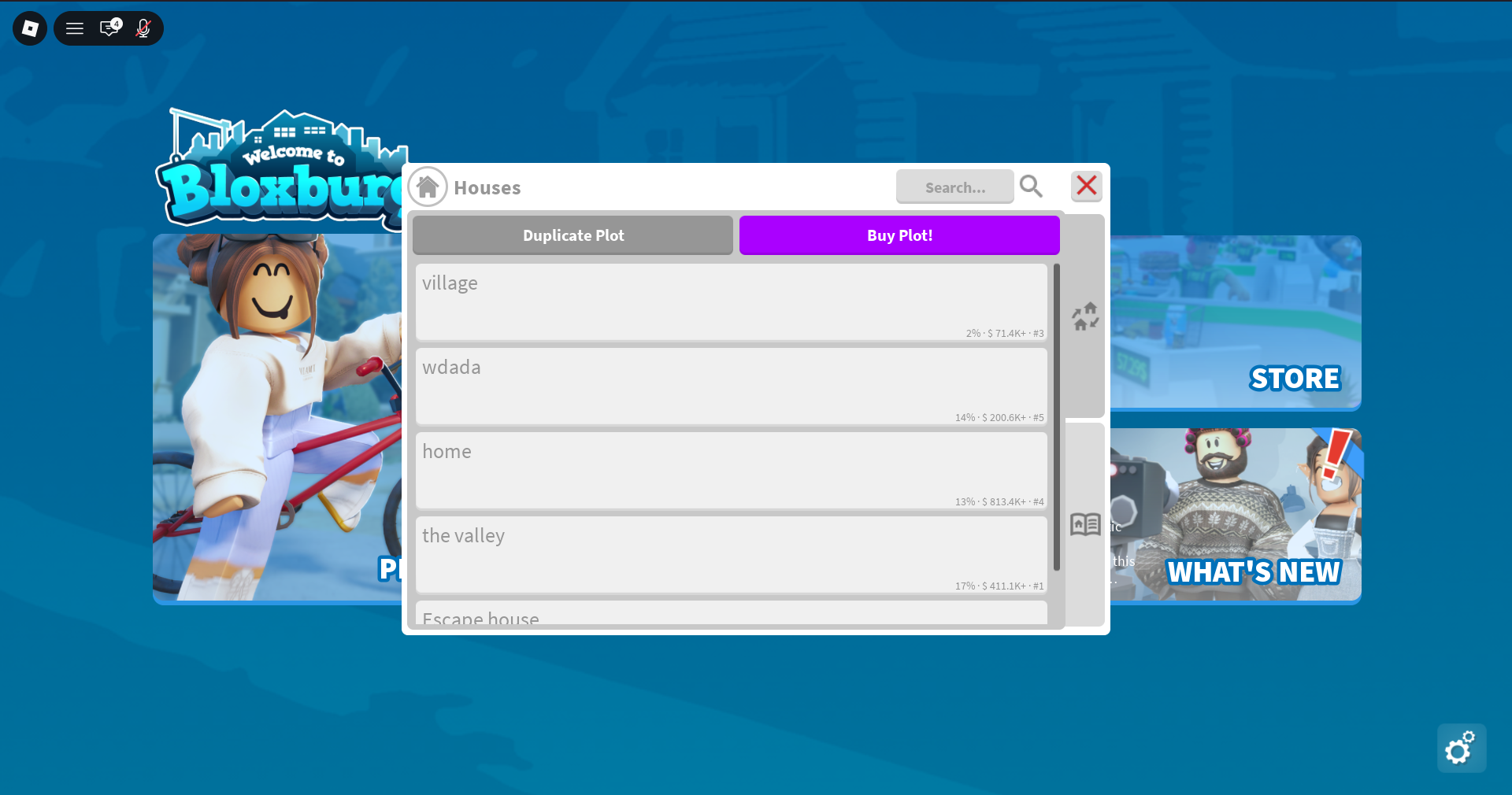This screenshot has width=1512, height=795.
Task: Click the house book icon on sidebar
Action: point(1085,524)
